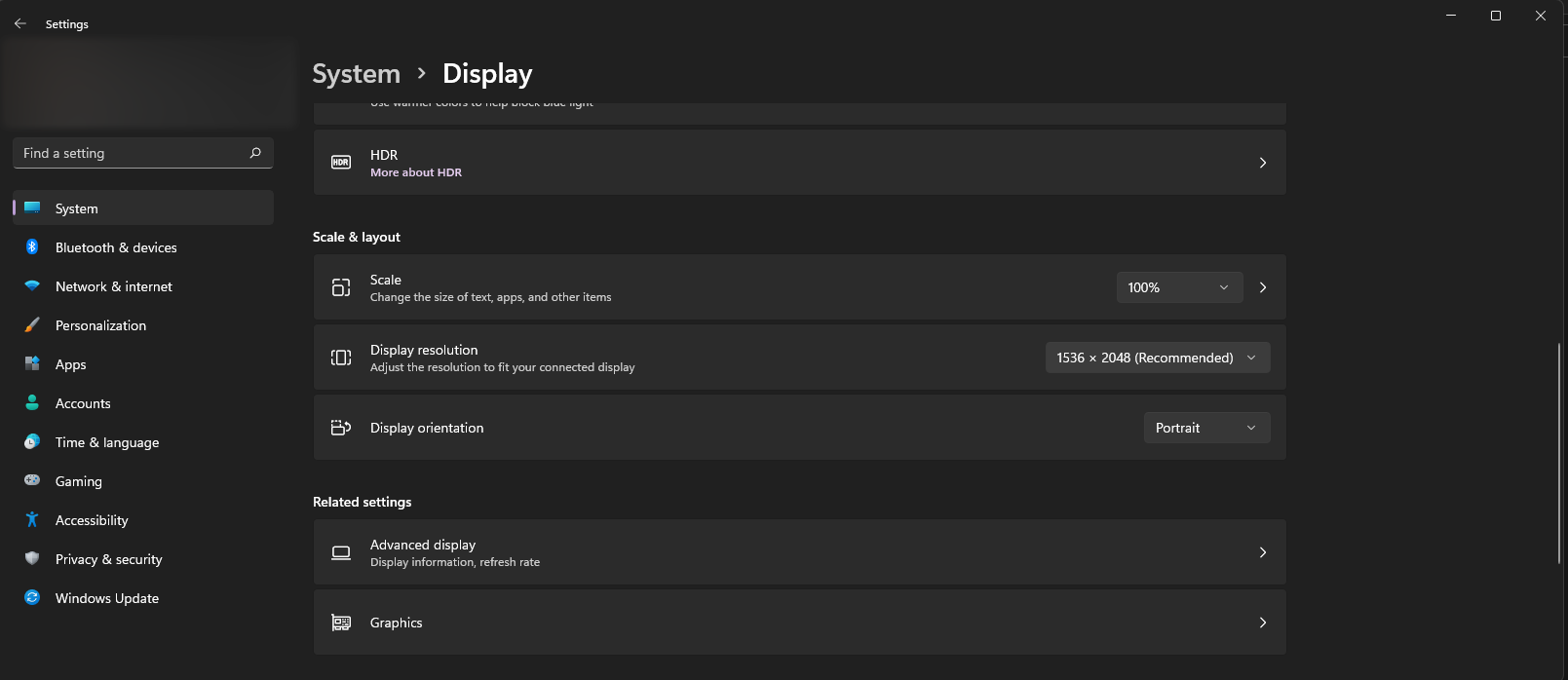This screenshot has width=1568, height=680.
Task: Click the Personalization paintbrush icon
Action: (x=32, y=325)
